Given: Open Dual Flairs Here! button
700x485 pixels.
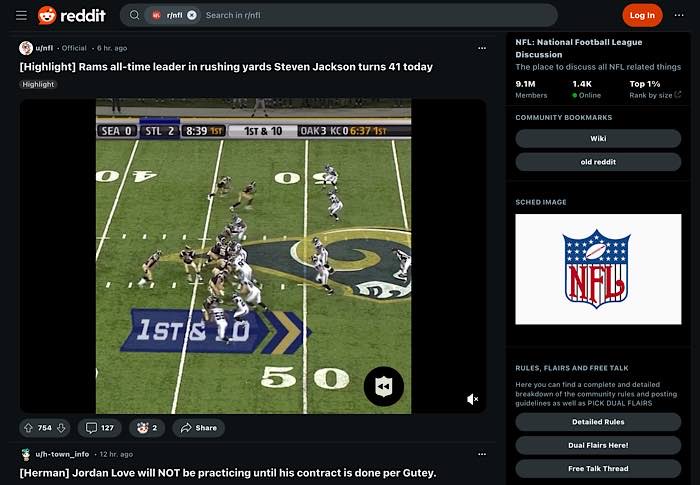Looking at the screenshot, I should (598, 445).
